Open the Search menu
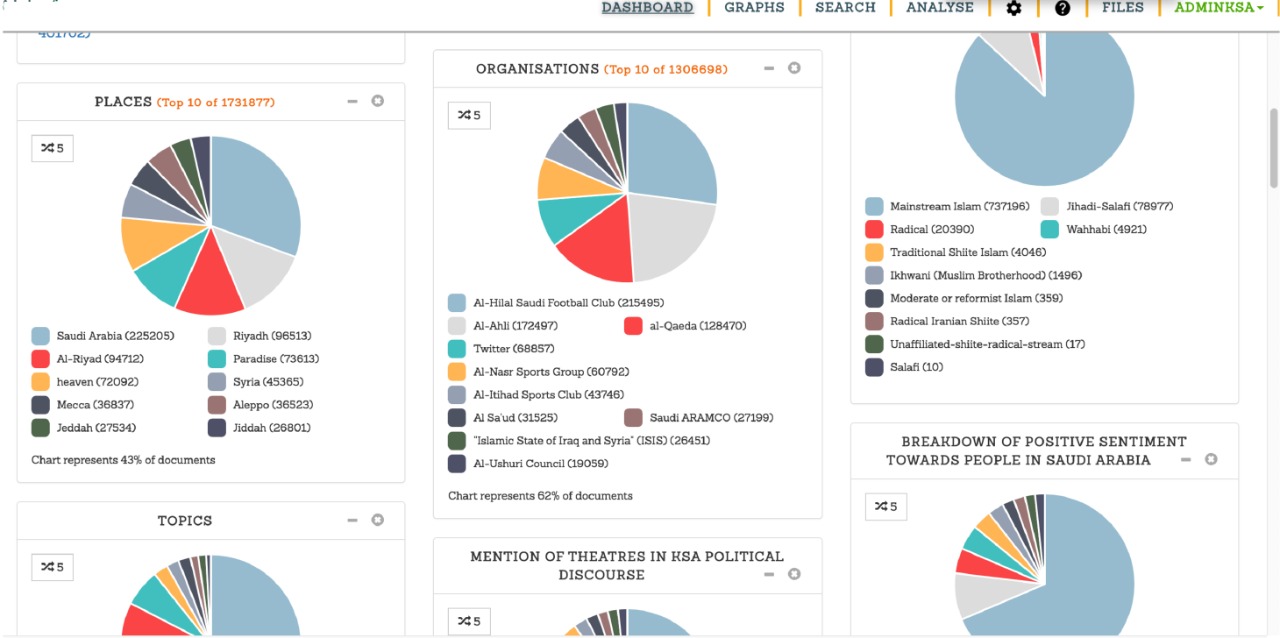Screen dimensions: 1280x638 [x=845, y=8]
